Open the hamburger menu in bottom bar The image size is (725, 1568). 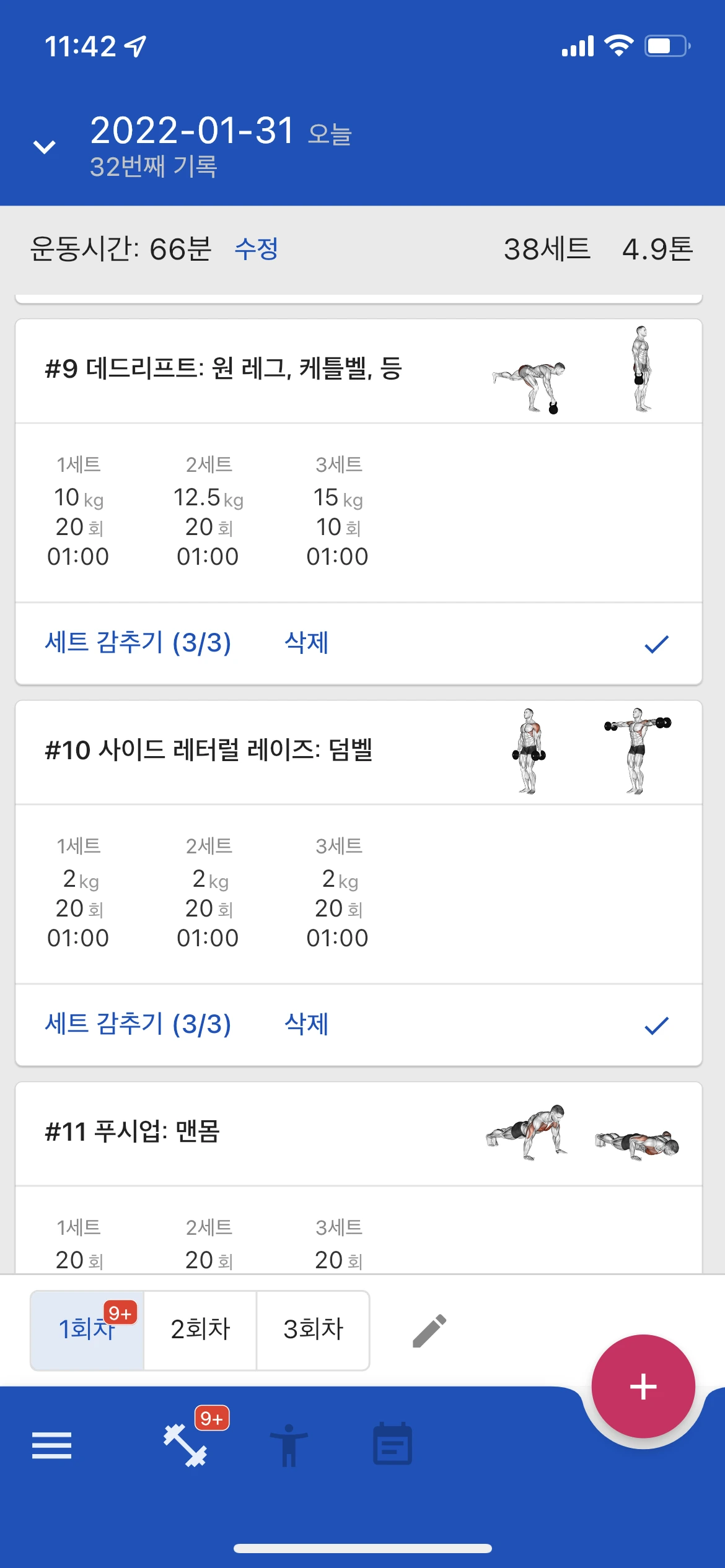click(x=51, y=1445)
